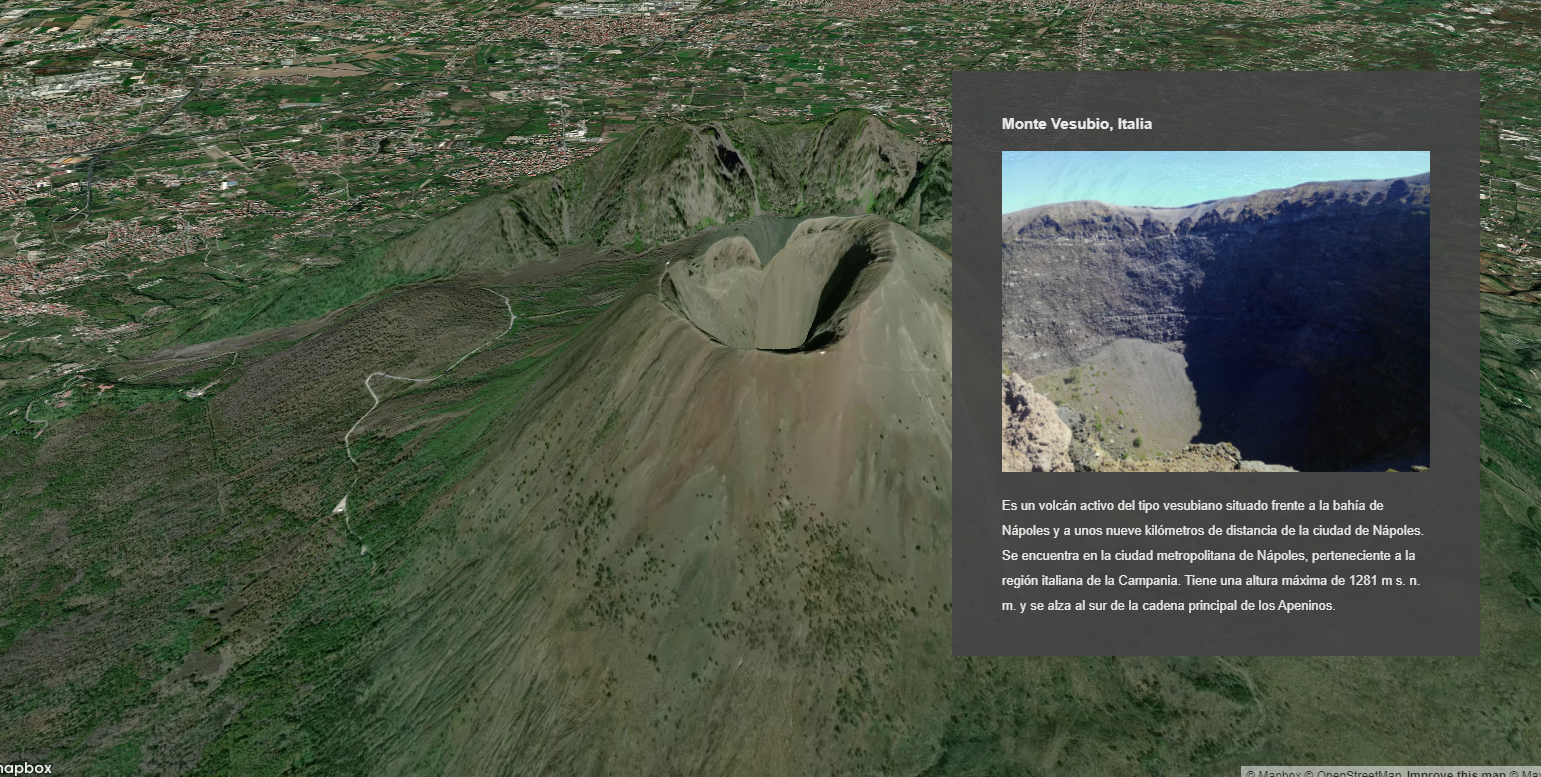Follow the "Improve this map" link
1541x777 pixels.
click(1456, 772)
